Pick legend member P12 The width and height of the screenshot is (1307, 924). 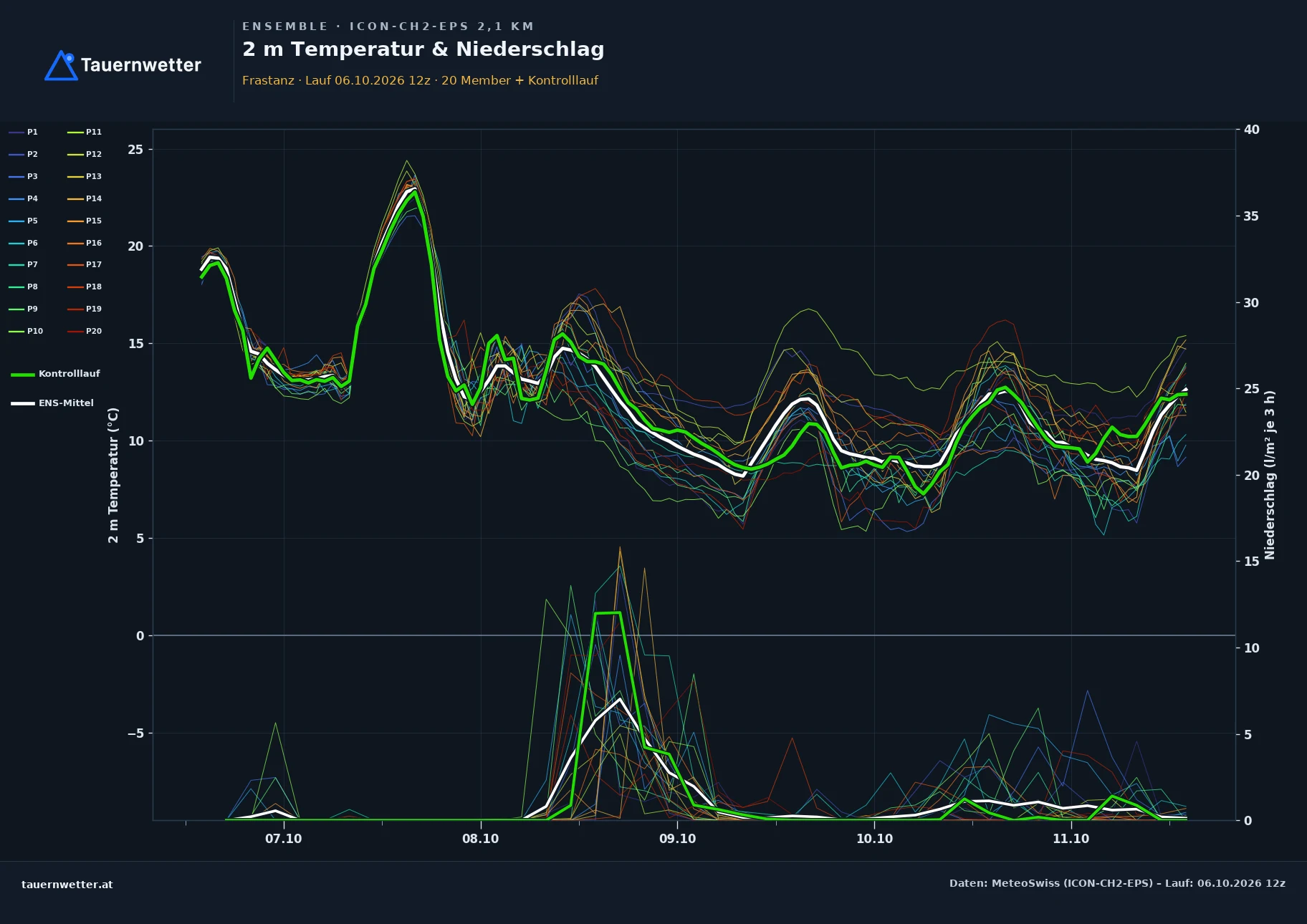pyautogui.click(x=85, y=154)
